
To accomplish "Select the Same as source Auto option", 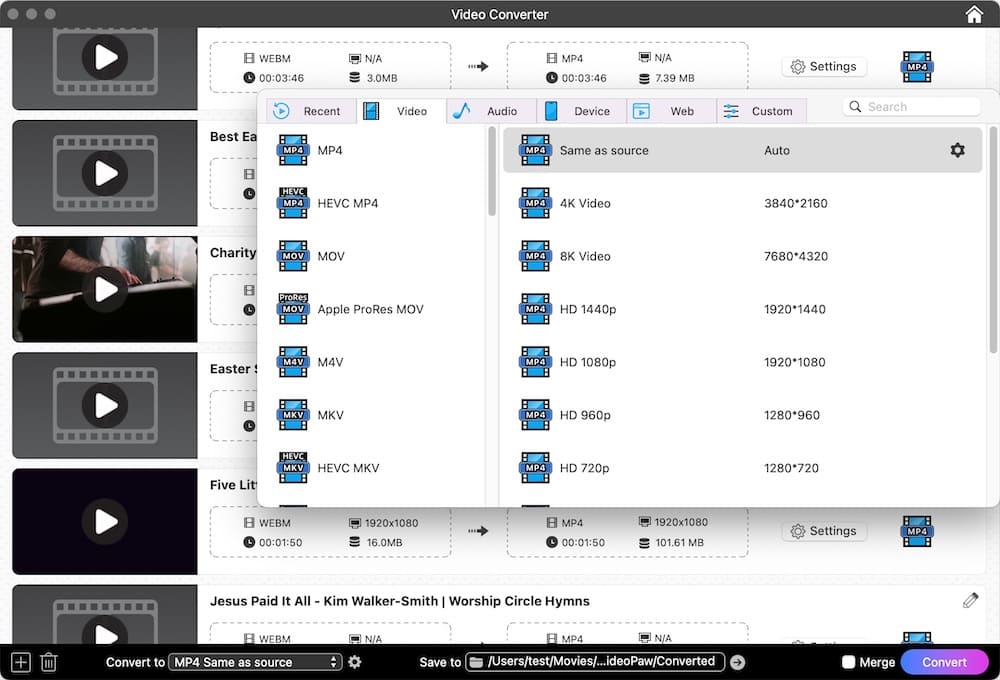I will (650, 149).
